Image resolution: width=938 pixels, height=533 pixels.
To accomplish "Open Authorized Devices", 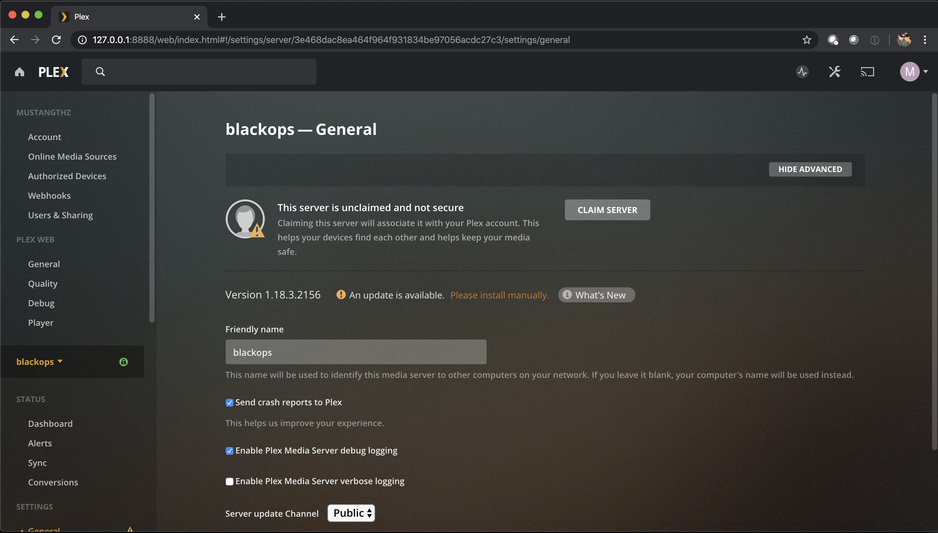I will (x=67, y=176).
